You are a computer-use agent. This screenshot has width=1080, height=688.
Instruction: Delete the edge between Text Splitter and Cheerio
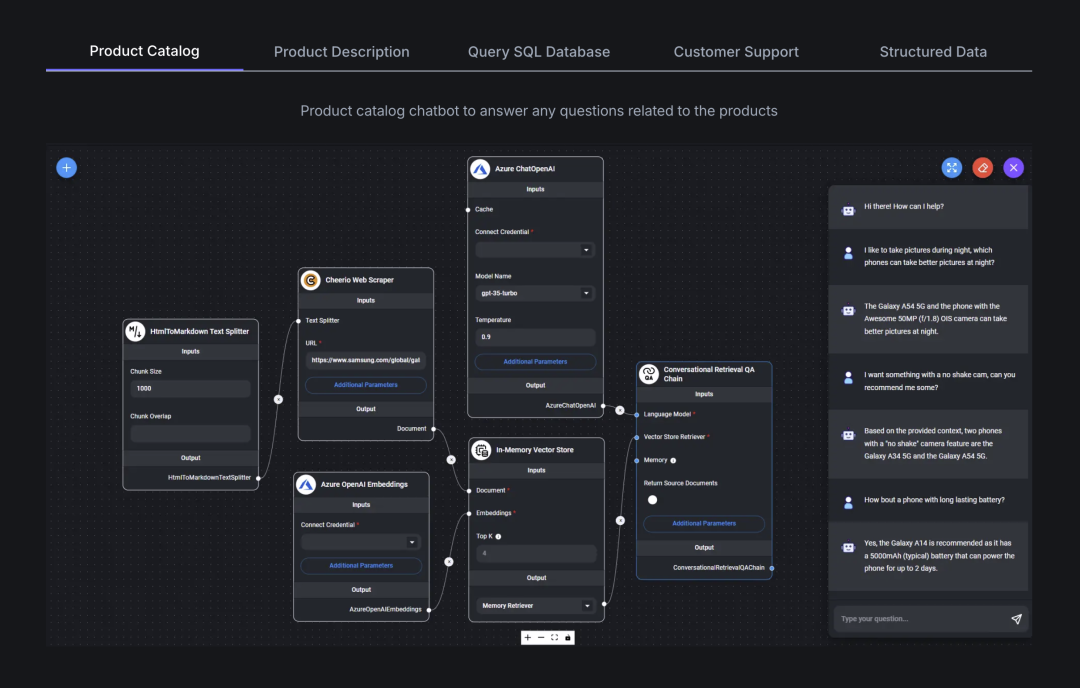(278, 399)
